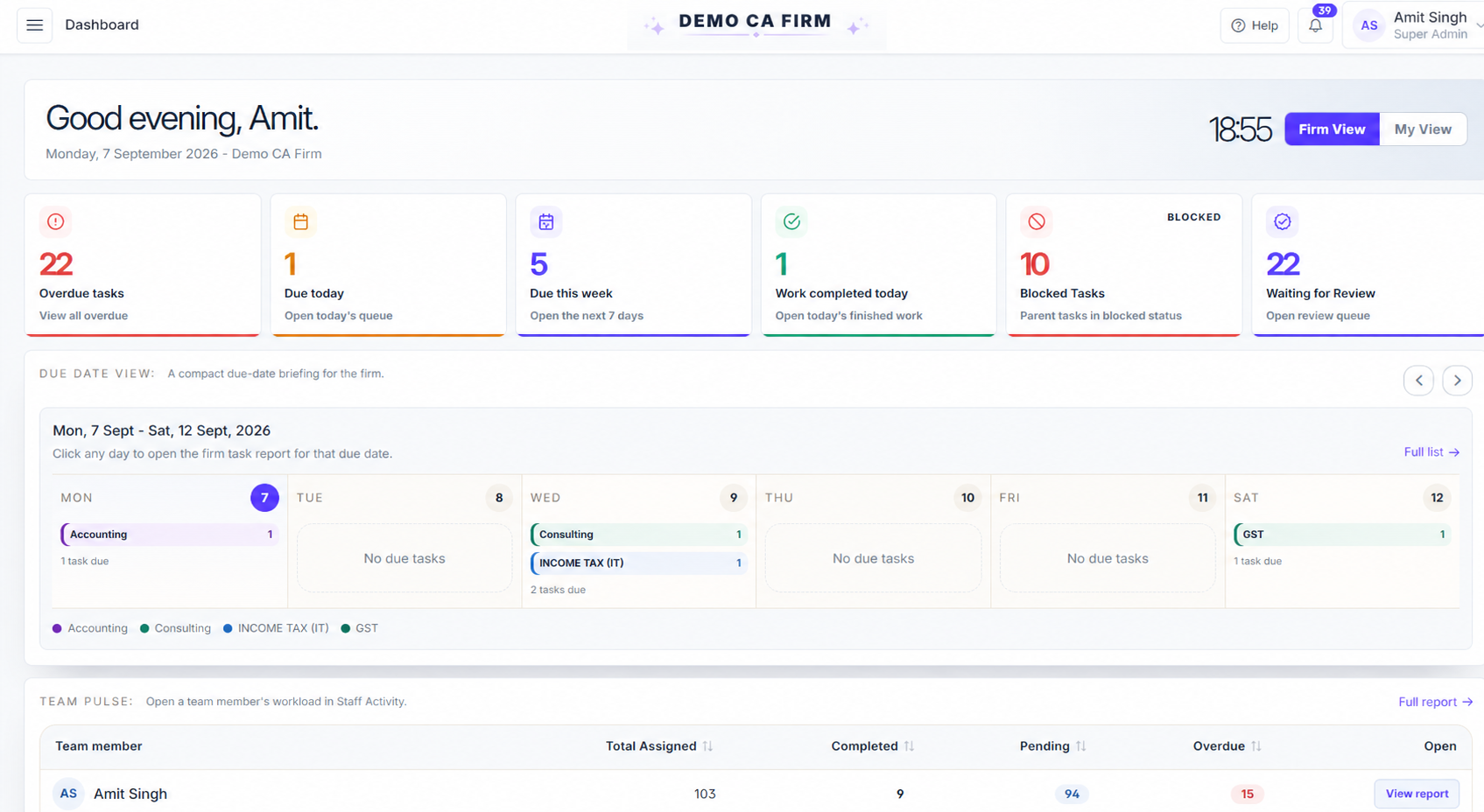
Task: Click the pending count 94 badge
Action: click(x=1072, y=794)
